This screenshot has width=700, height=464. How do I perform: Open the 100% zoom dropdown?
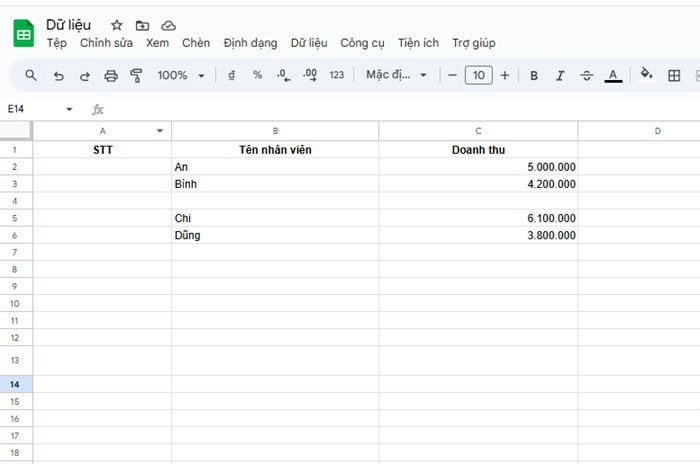181,75
